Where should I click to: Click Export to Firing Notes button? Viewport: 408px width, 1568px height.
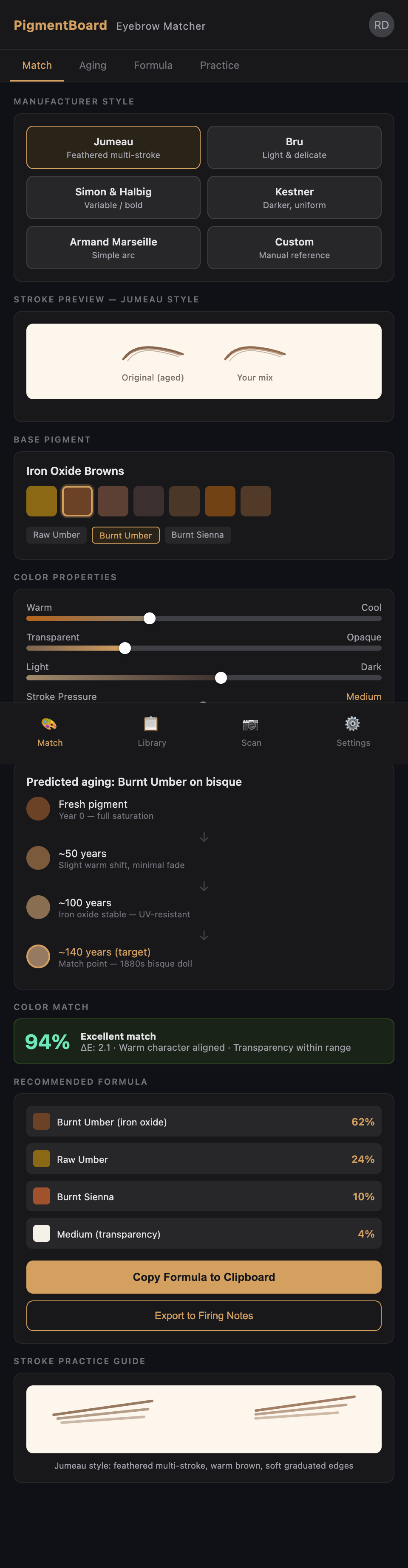click(x=204, y=1315)
